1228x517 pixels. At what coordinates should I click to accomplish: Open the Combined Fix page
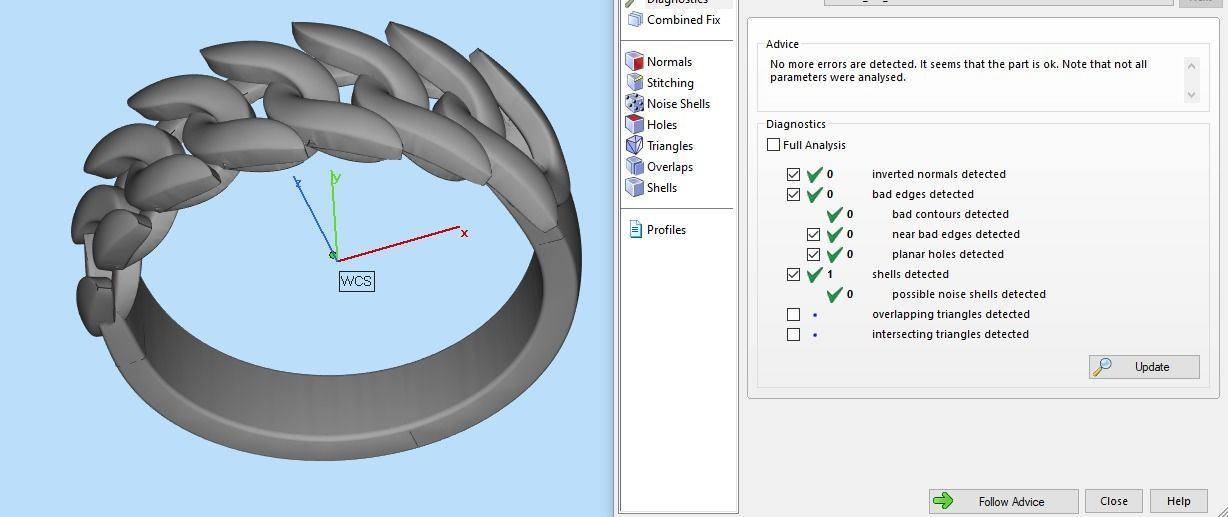[673, 20]
